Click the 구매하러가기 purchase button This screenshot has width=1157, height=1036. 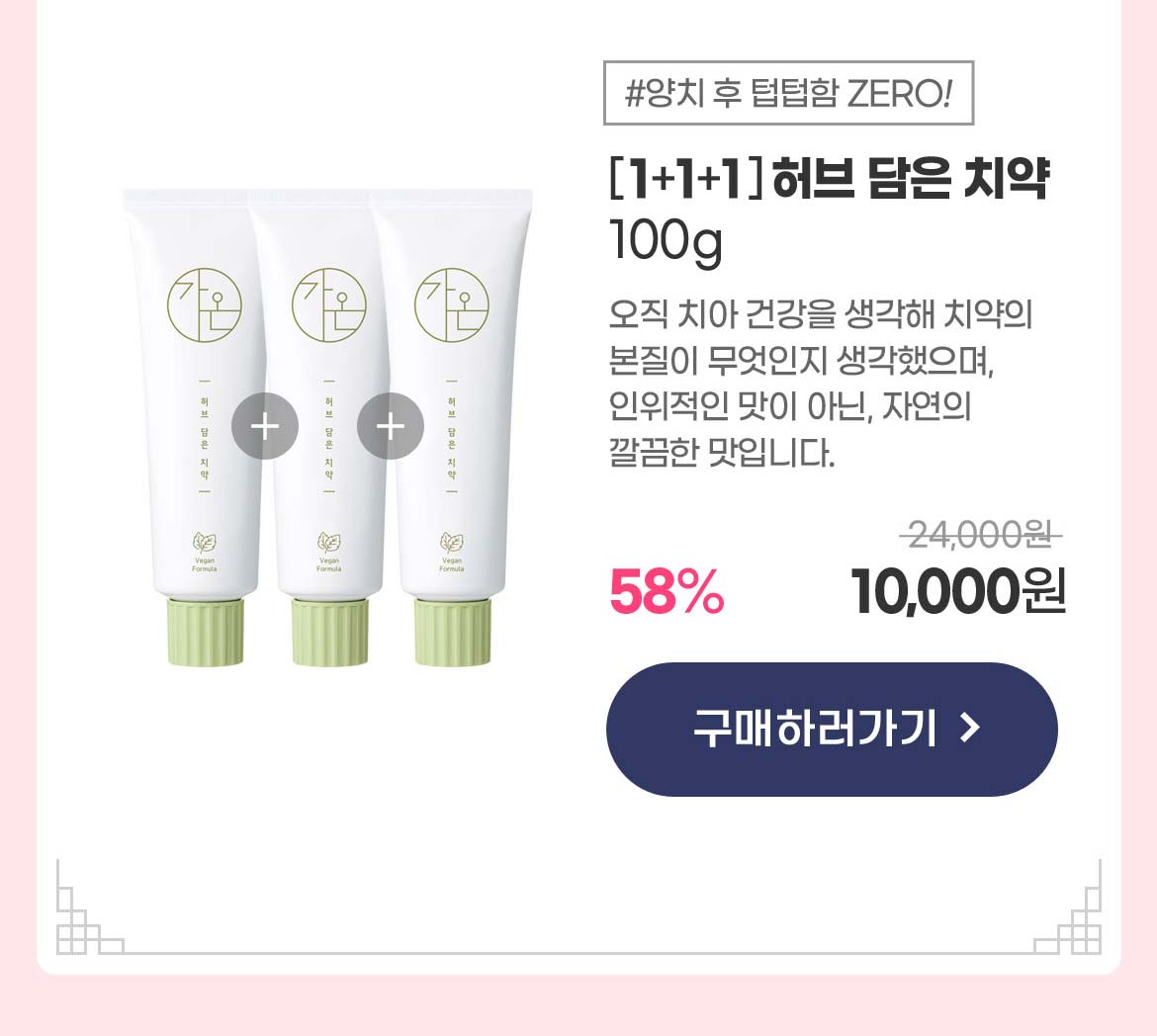(x=832, y=729)
